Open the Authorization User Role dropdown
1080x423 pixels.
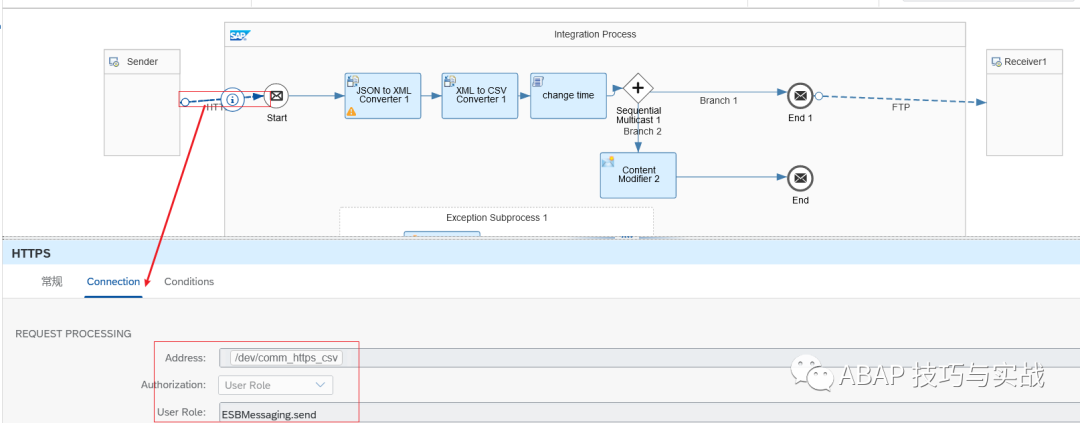click(x=276, y=384)
